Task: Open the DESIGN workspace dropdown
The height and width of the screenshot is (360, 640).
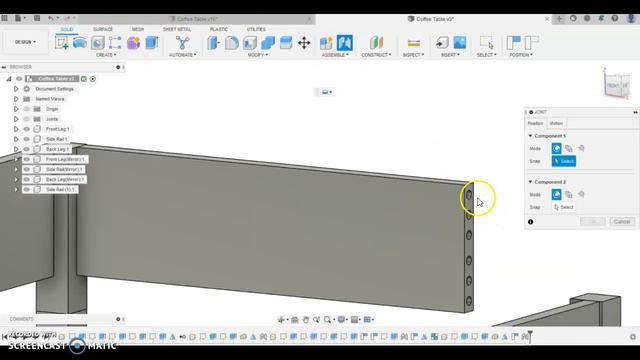Action: tap(25, 42)
